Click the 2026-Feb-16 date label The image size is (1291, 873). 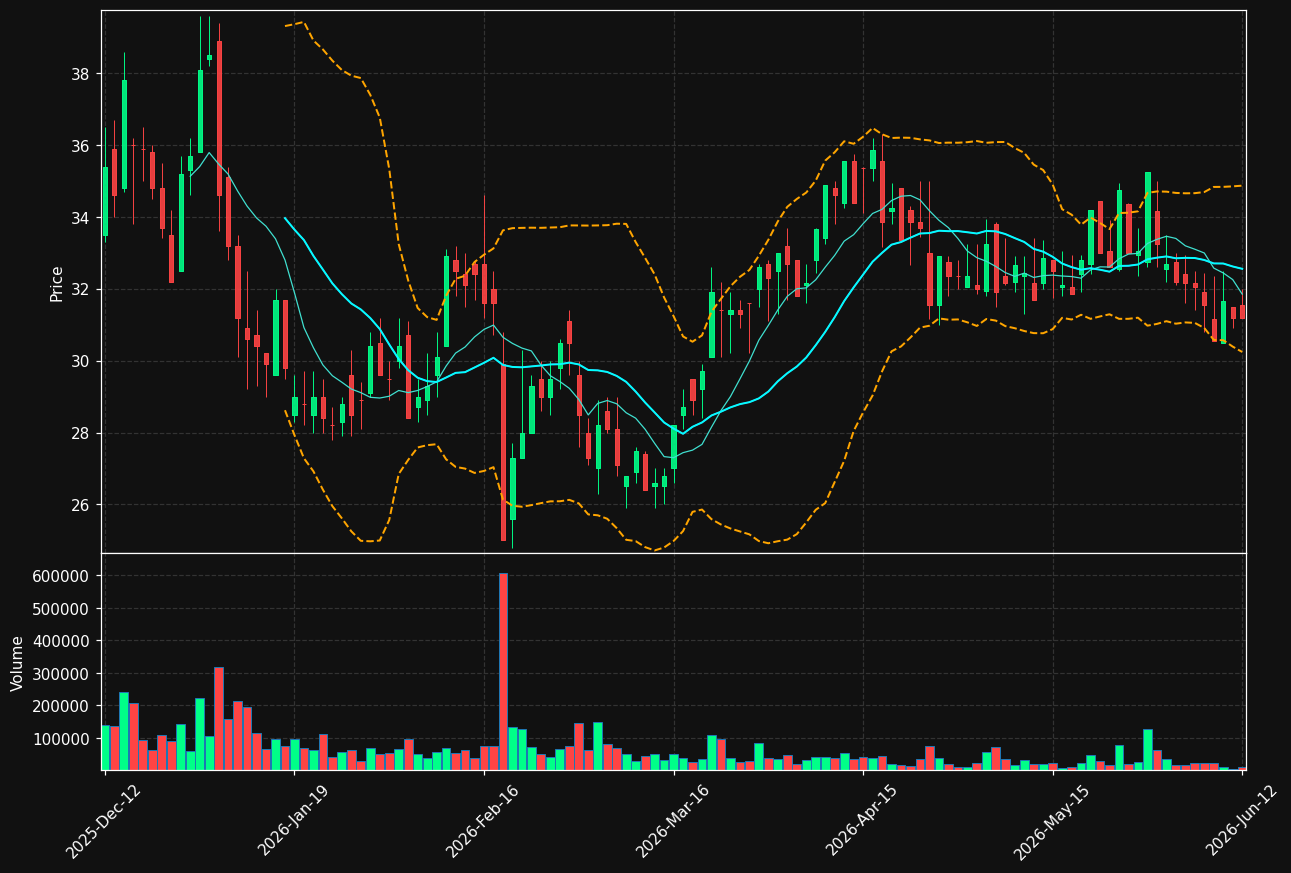(482, 822)
